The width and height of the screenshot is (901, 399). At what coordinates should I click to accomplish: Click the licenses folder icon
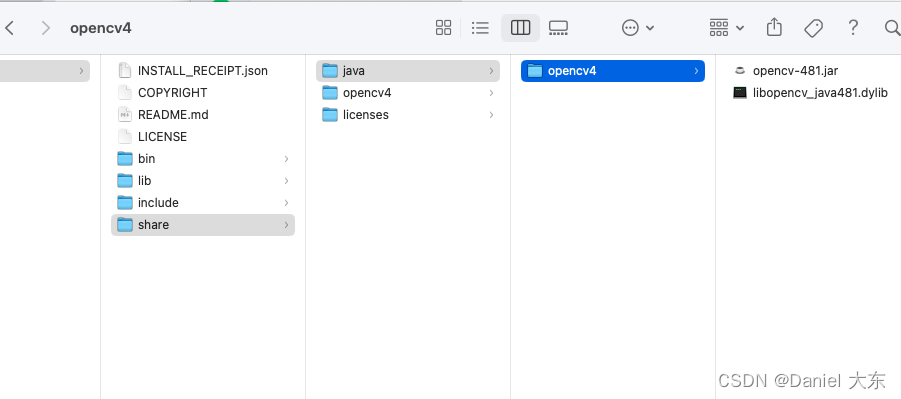[330, 114]
